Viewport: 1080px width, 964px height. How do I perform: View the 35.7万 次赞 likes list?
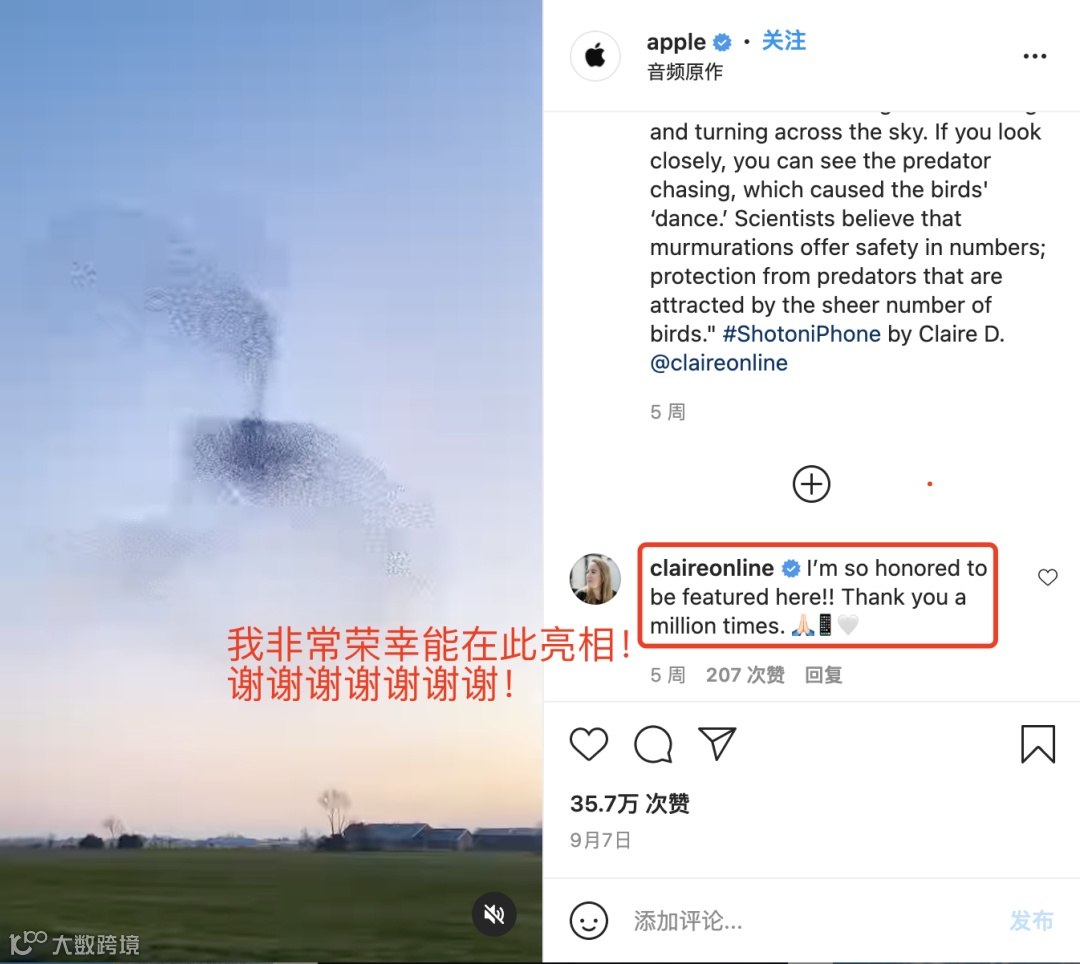(x=630, y=804)
